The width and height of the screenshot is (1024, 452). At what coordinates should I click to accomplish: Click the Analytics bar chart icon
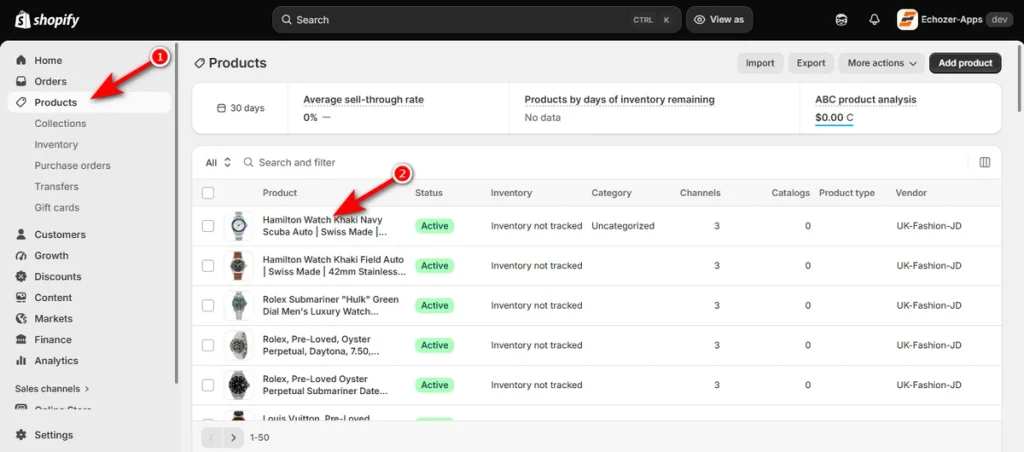[x=22, y=361]
